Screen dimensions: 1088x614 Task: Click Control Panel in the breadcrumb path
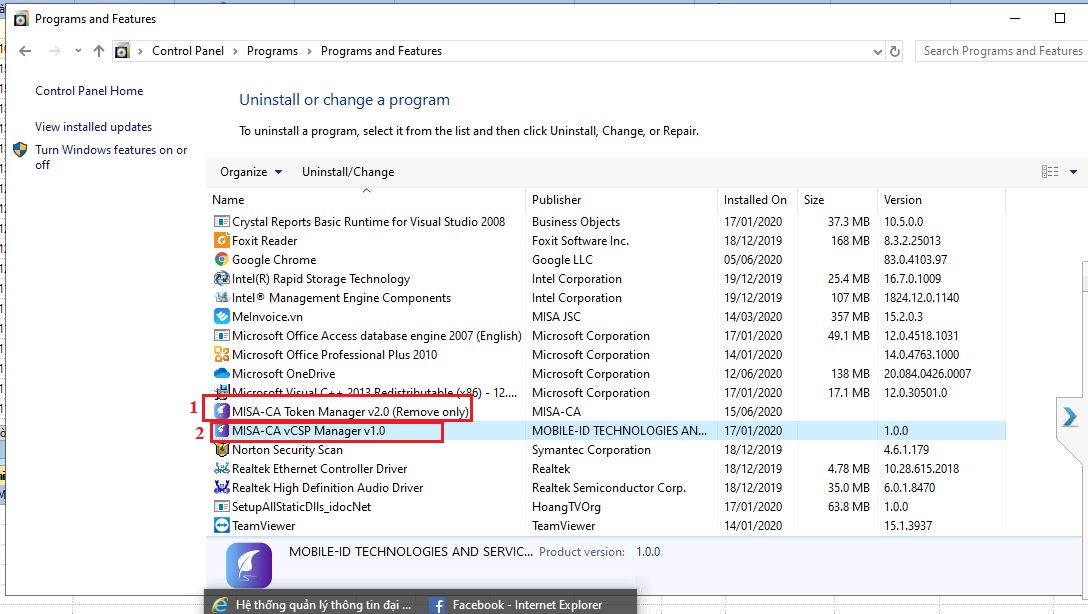point(188,51)
